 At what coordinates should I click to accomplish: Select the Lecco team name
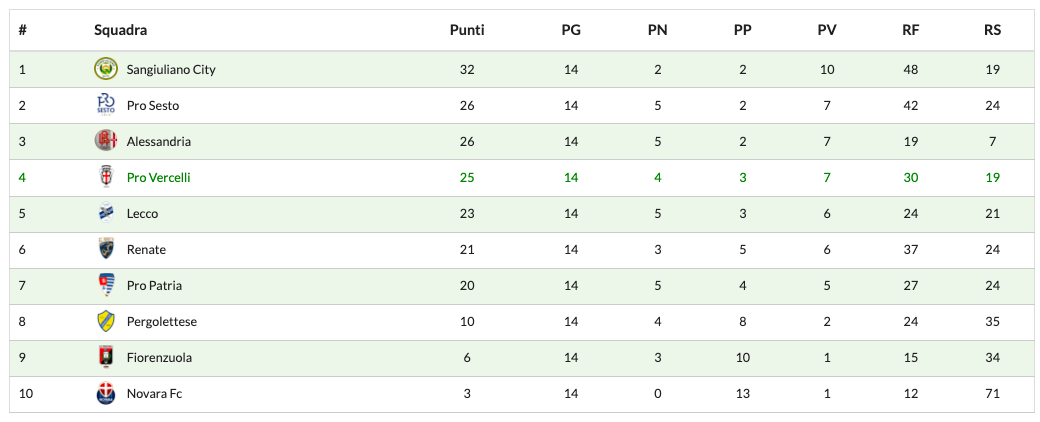click(142, 214)
